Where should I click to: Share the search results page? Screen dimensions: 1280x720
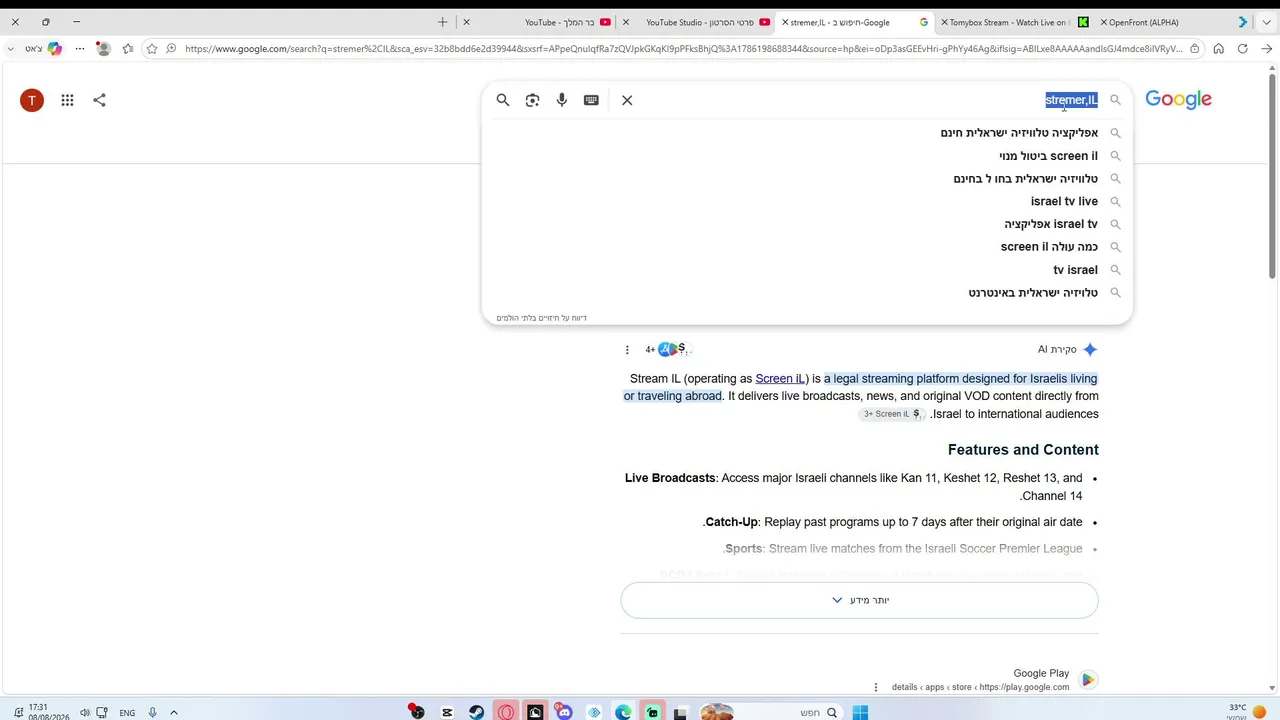99,100
